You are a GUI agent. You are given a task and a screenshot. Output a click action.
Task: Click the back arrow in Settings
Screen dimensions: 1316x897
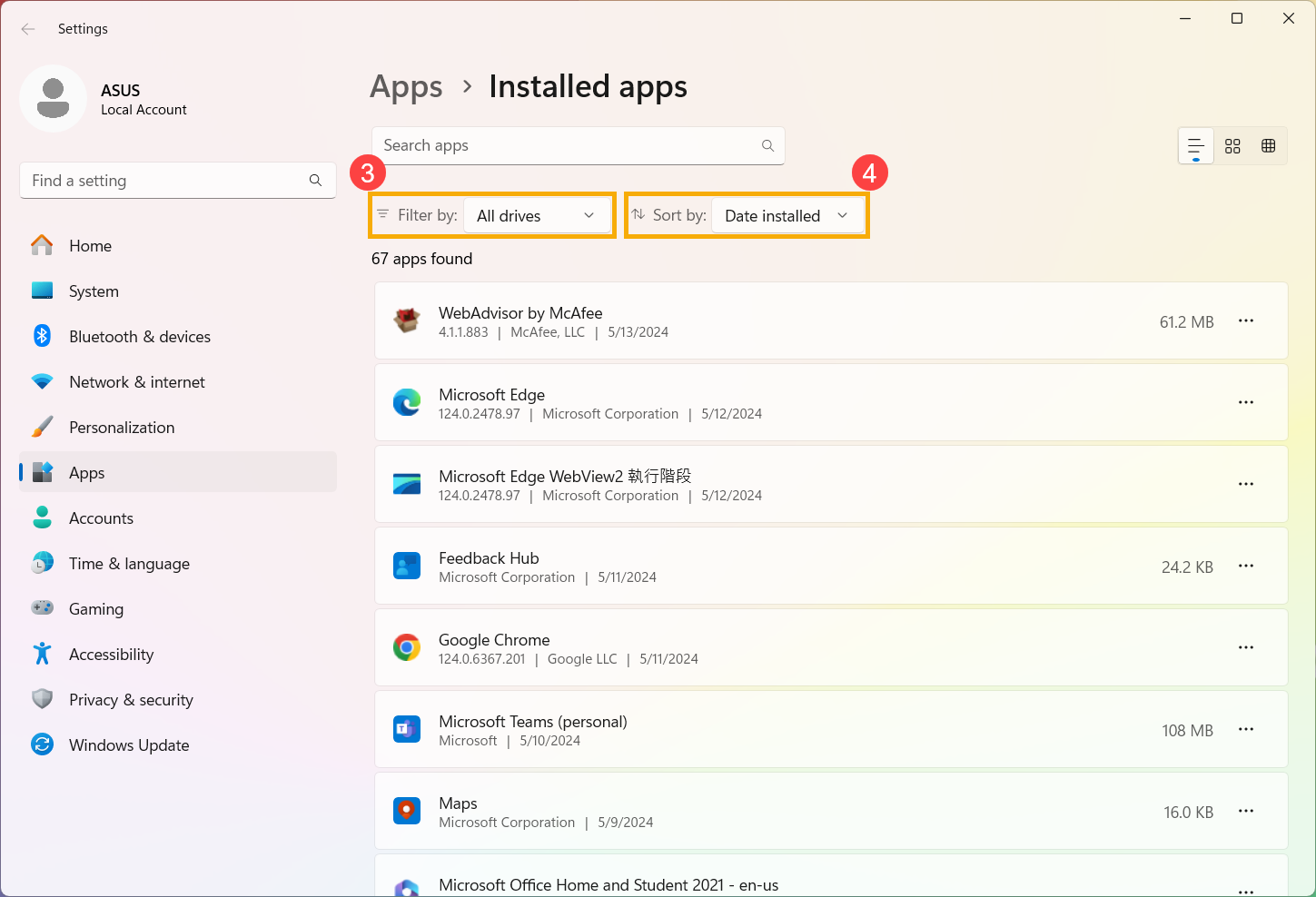pyautogui.click(x=28, y=29)
